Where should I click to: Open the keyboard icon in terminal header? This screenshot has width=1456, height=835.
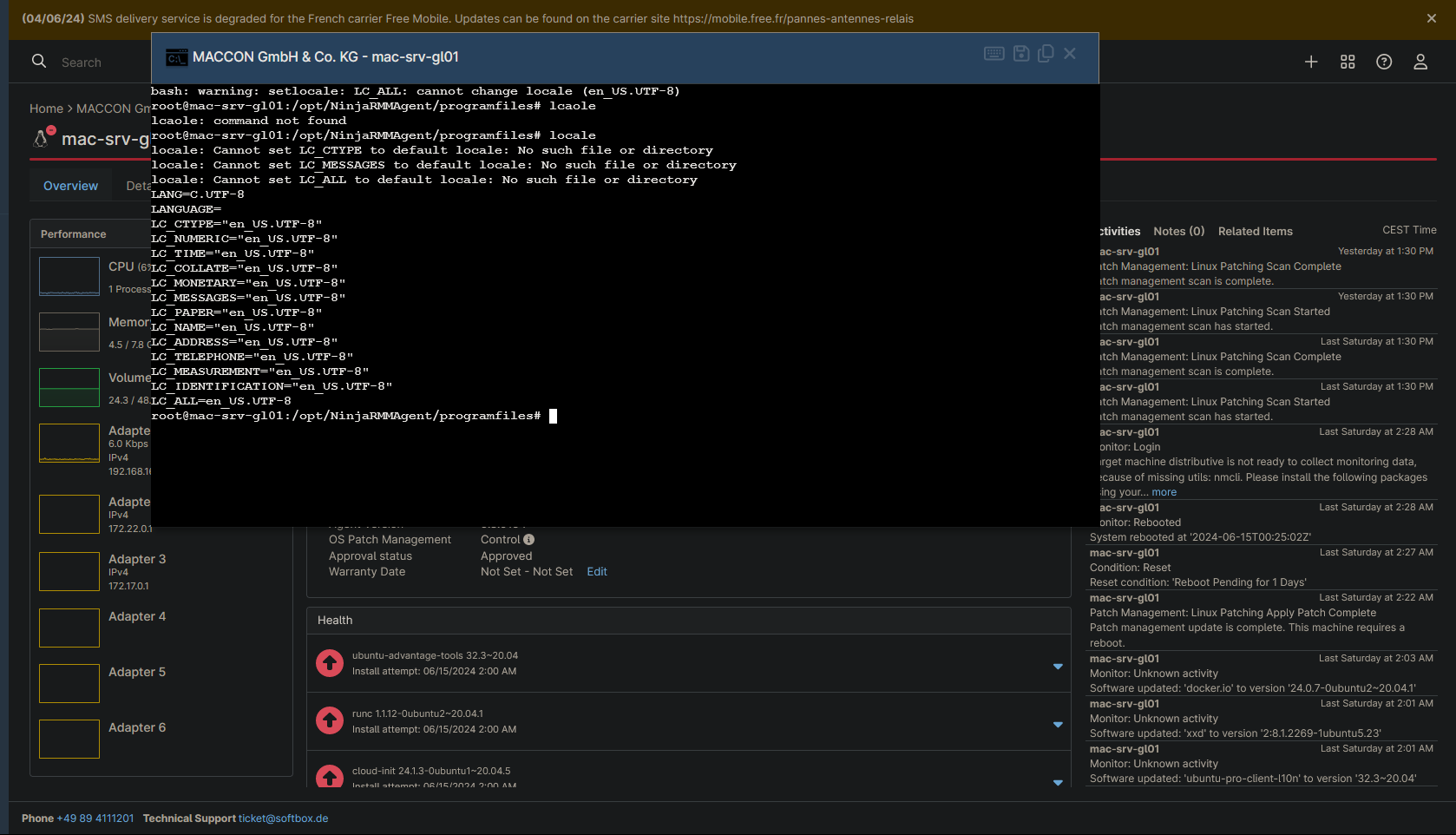[x=994, y=54]
